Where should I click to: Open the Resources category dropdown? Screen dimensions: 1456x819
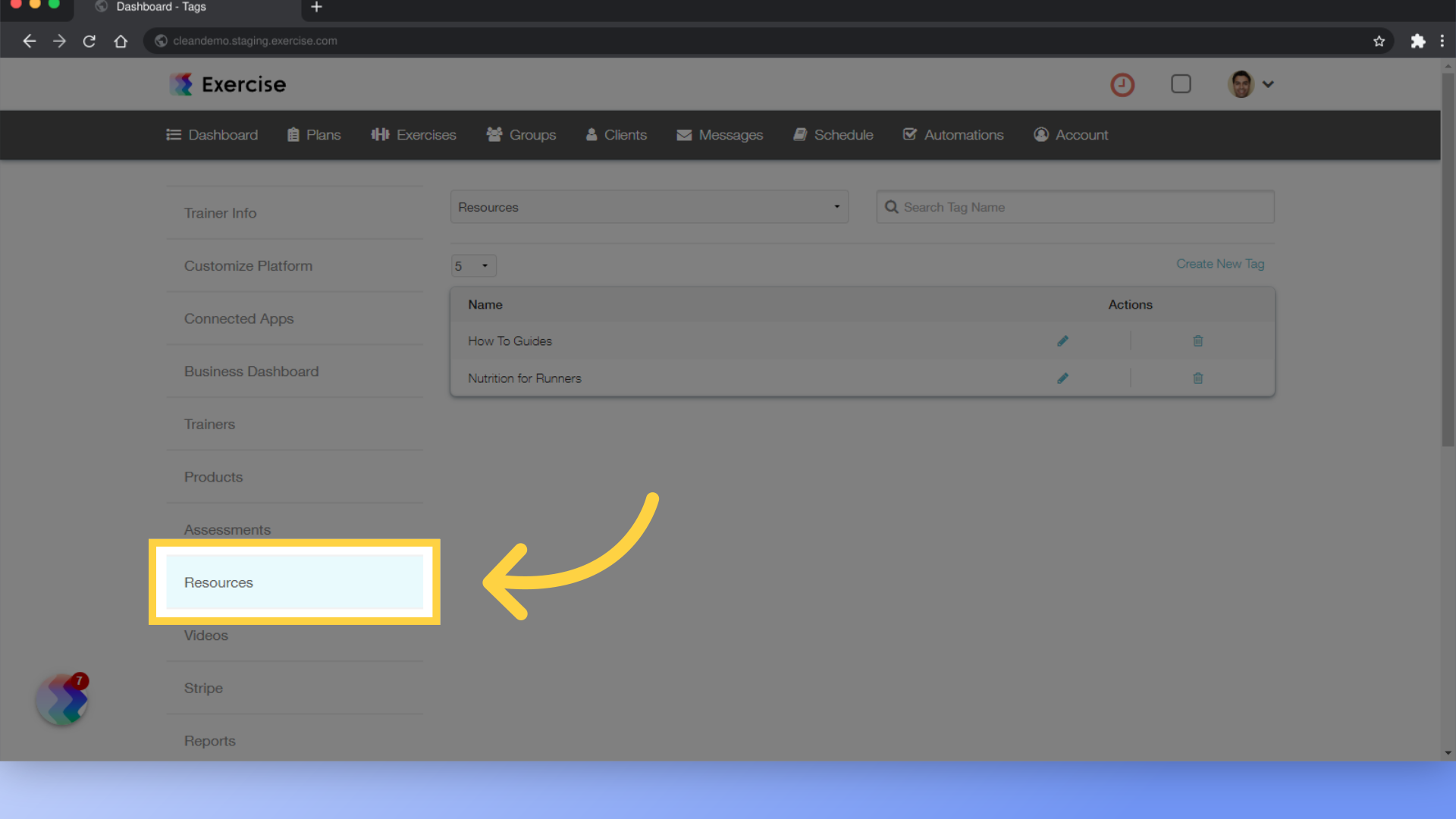(x=649, y=207)
